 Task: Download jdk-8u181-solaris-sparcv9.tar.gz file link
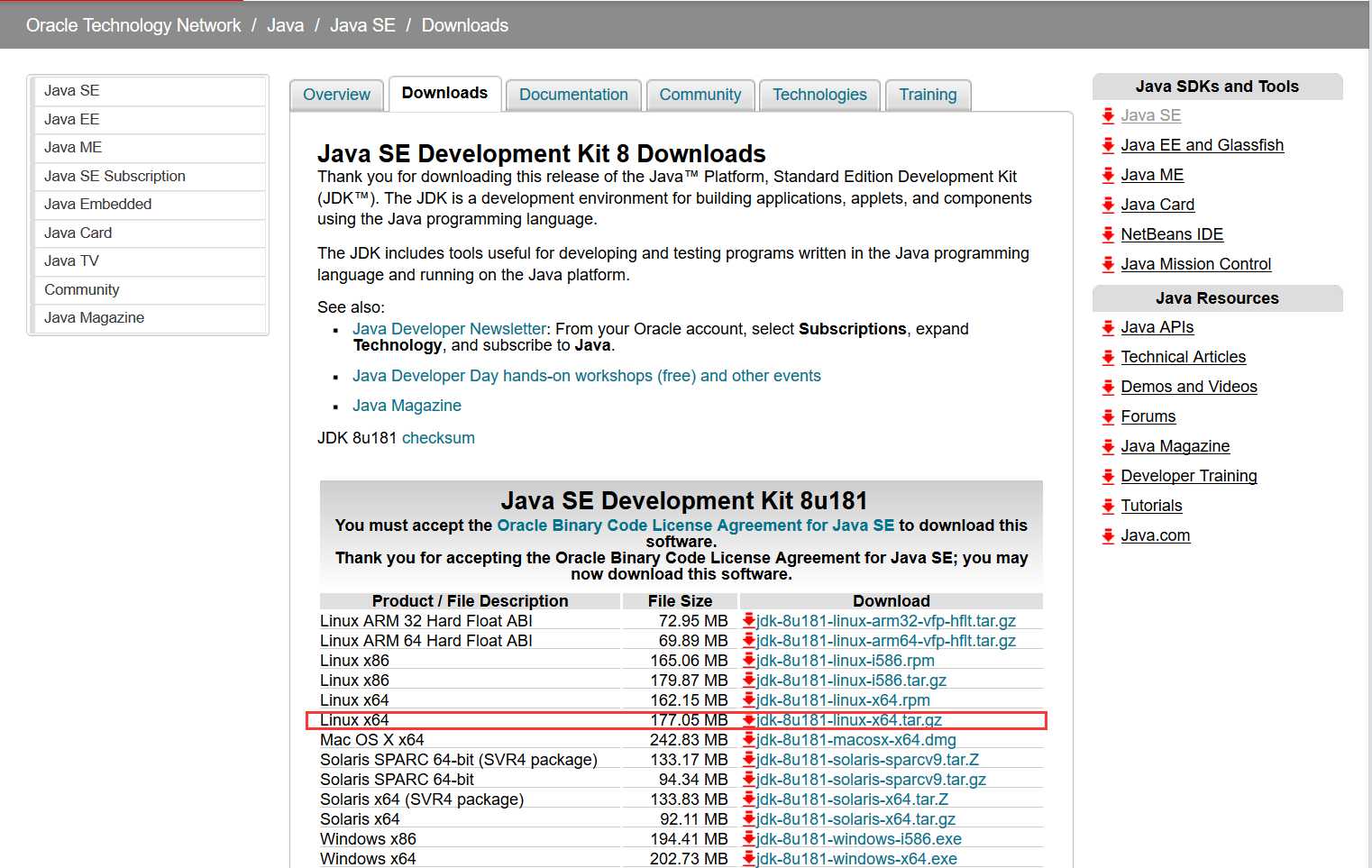click(x=871, y=780)
